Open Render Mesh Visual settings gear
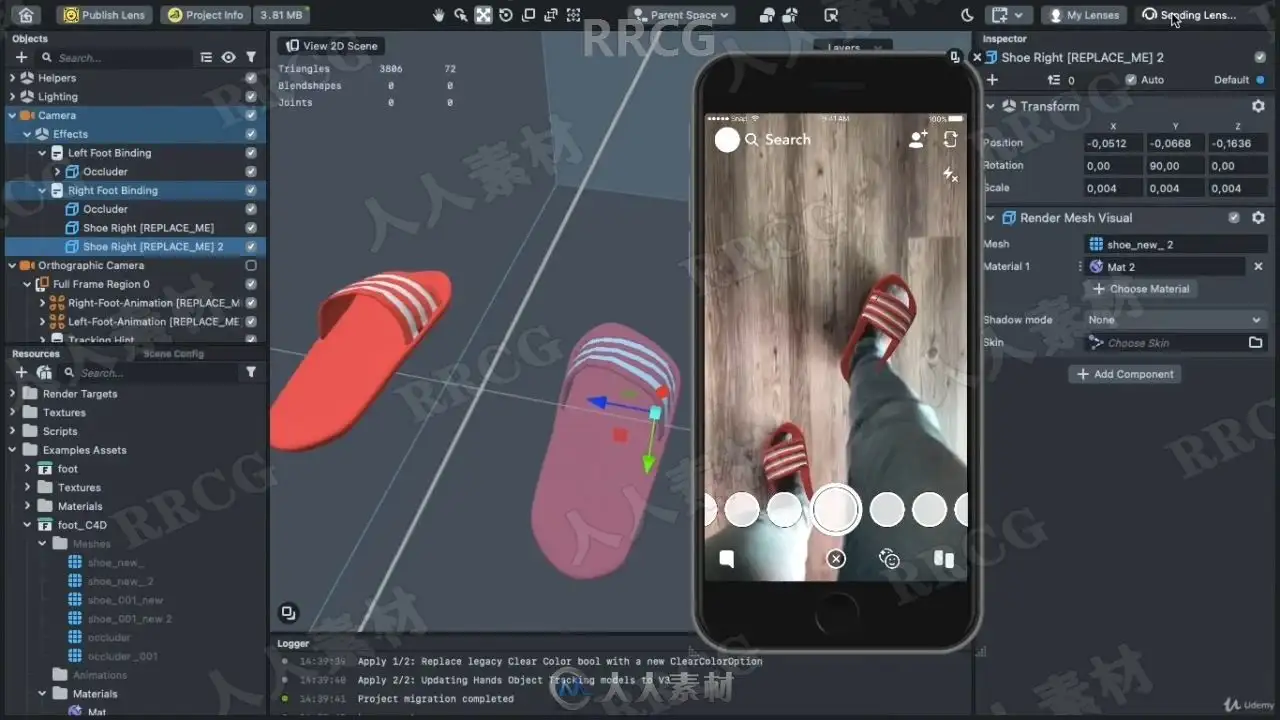This screenshot has height=720, width=1280. coord(1258,217)
